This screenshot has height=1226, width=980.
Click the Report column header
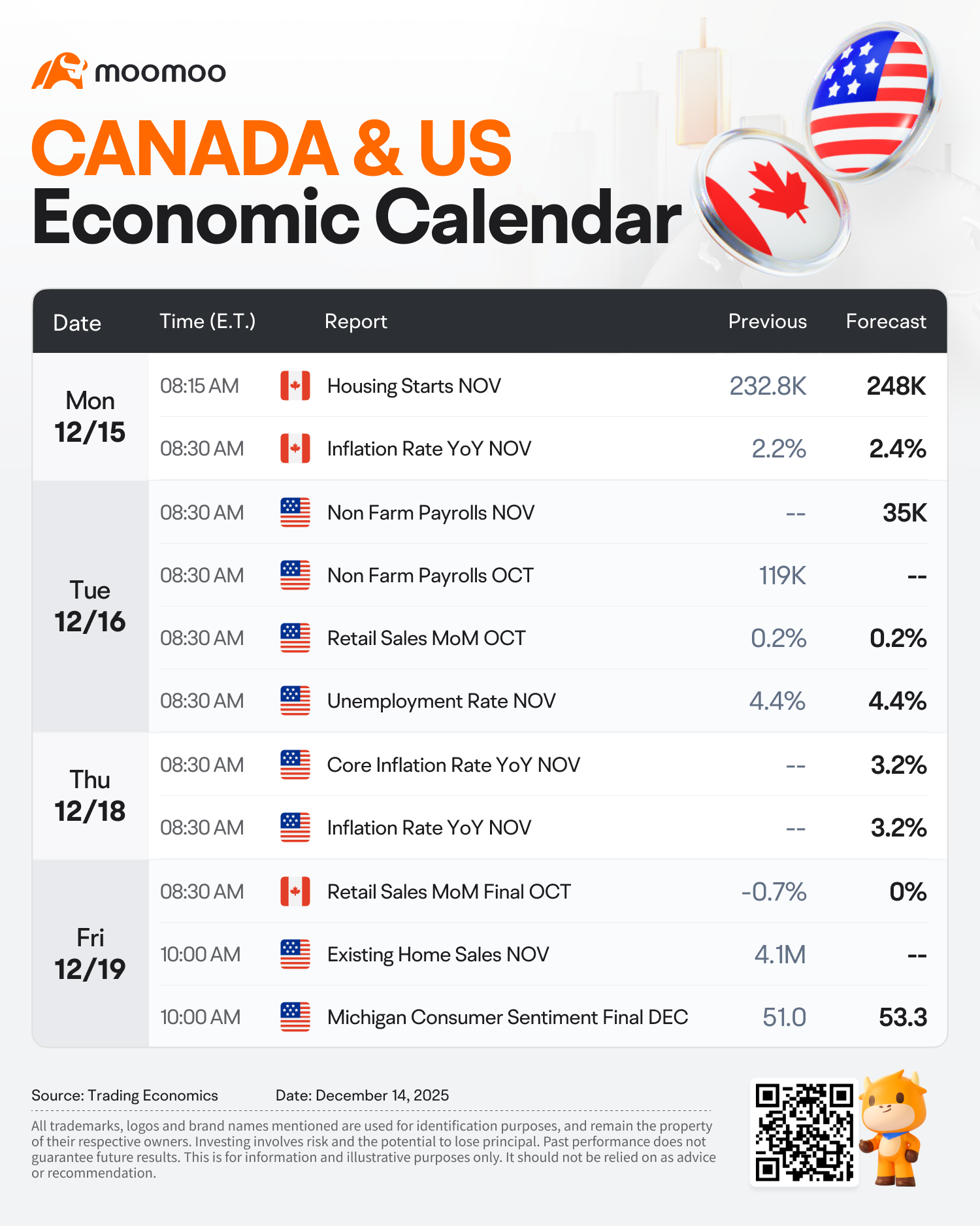coord(356,322)
